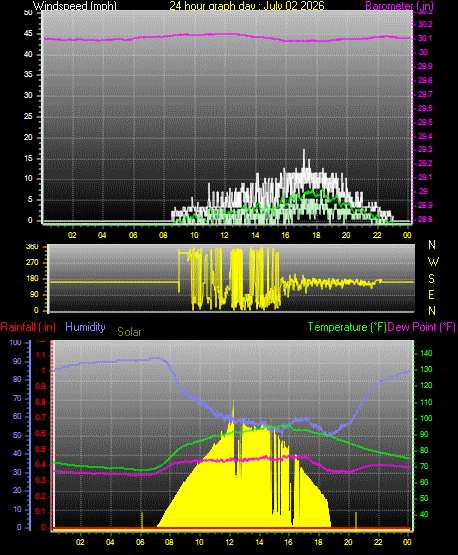
Task: Click the 'S' compass direction label
Action: coord(431,279)
